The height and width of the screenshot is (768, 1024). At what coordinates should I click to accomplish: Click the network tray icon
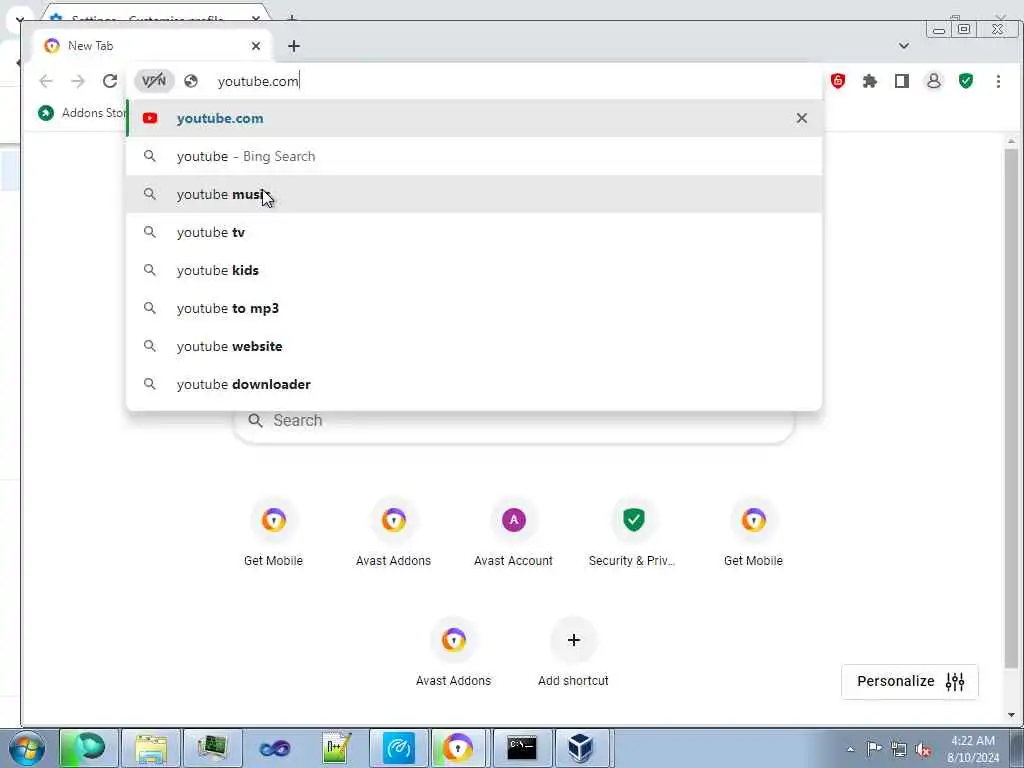[x=899, y=749]
